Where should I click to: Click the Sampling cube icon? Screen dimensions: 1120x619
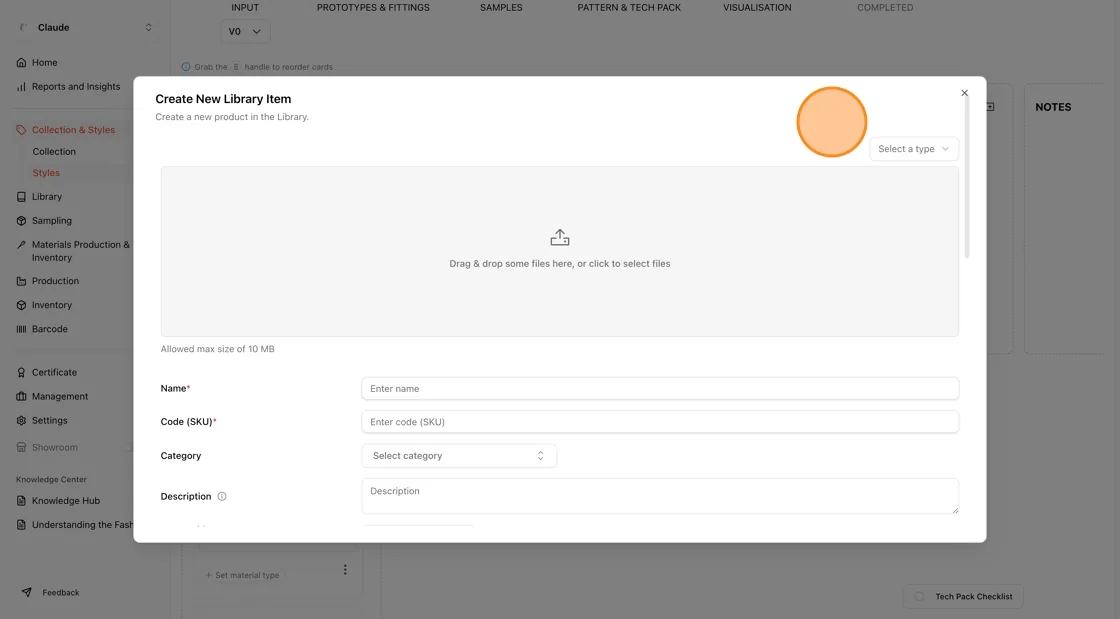point(21,221)
